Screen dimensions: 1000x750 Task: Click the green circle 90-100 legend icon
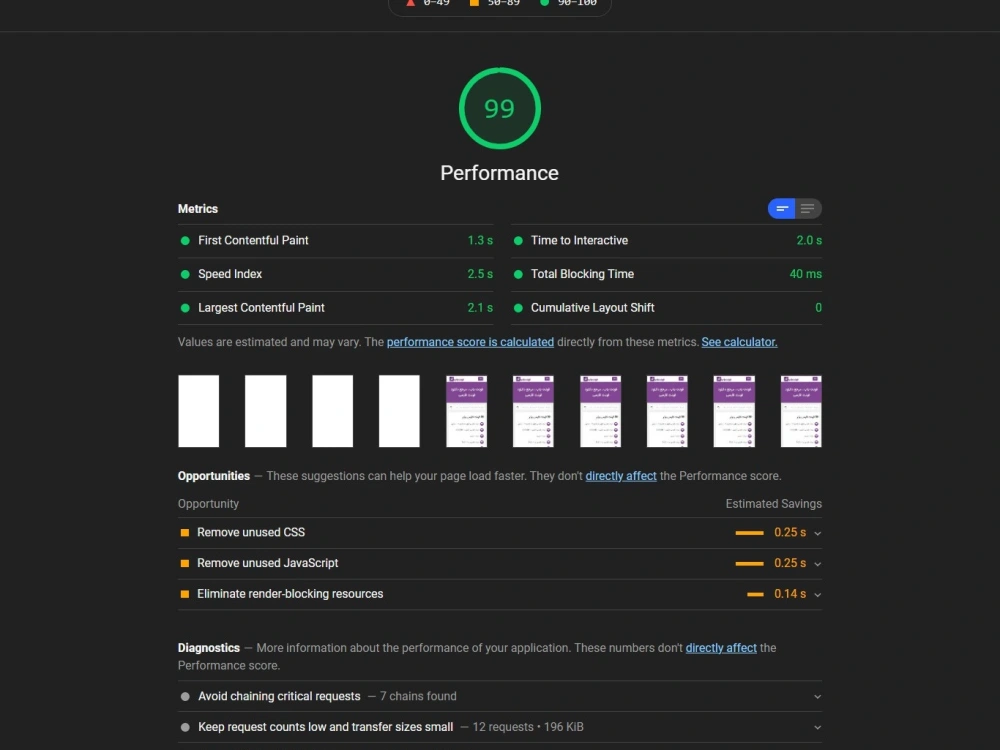[x=545, y=3]
